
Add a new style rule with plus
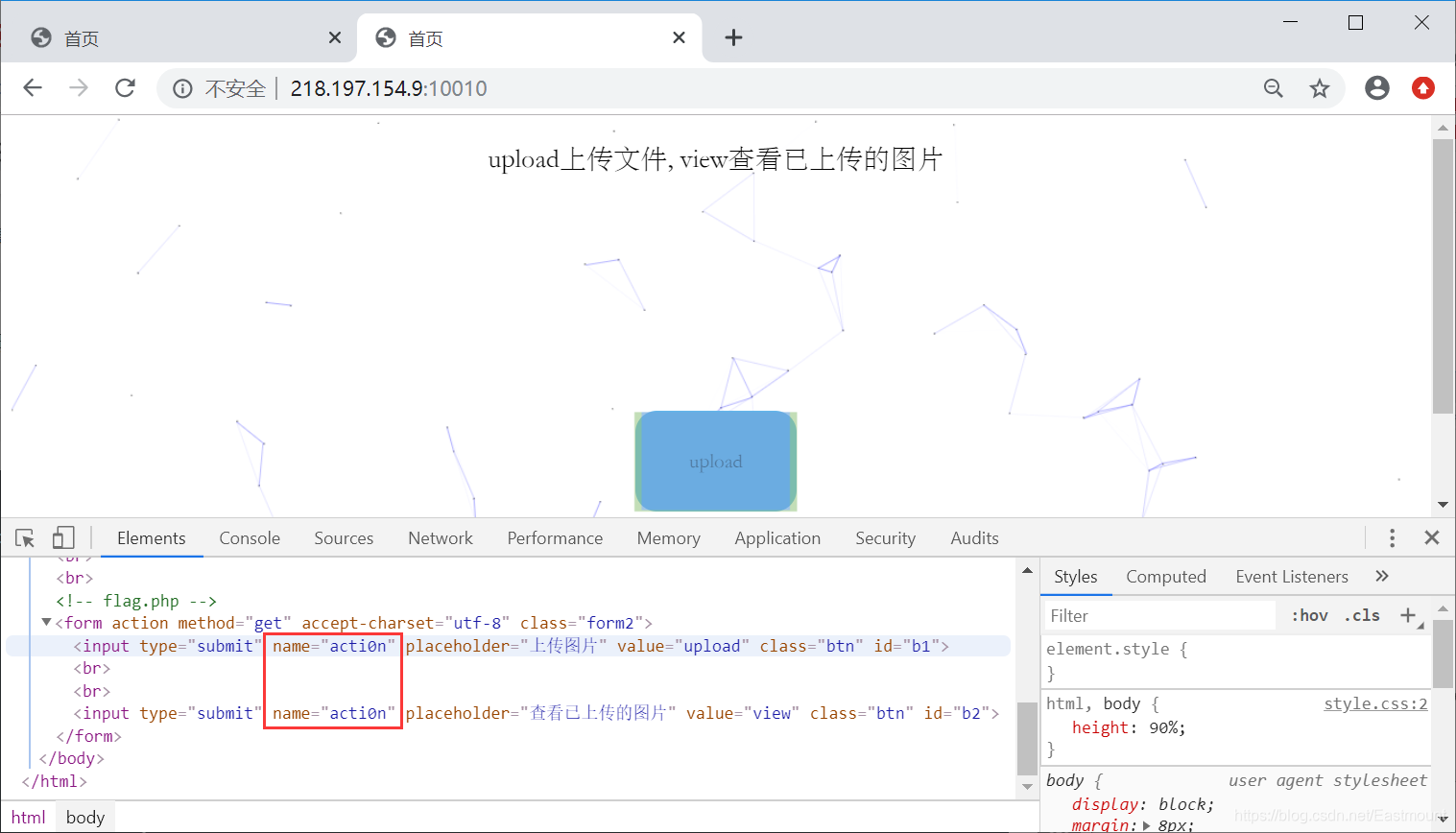[x=1408, y=616]
